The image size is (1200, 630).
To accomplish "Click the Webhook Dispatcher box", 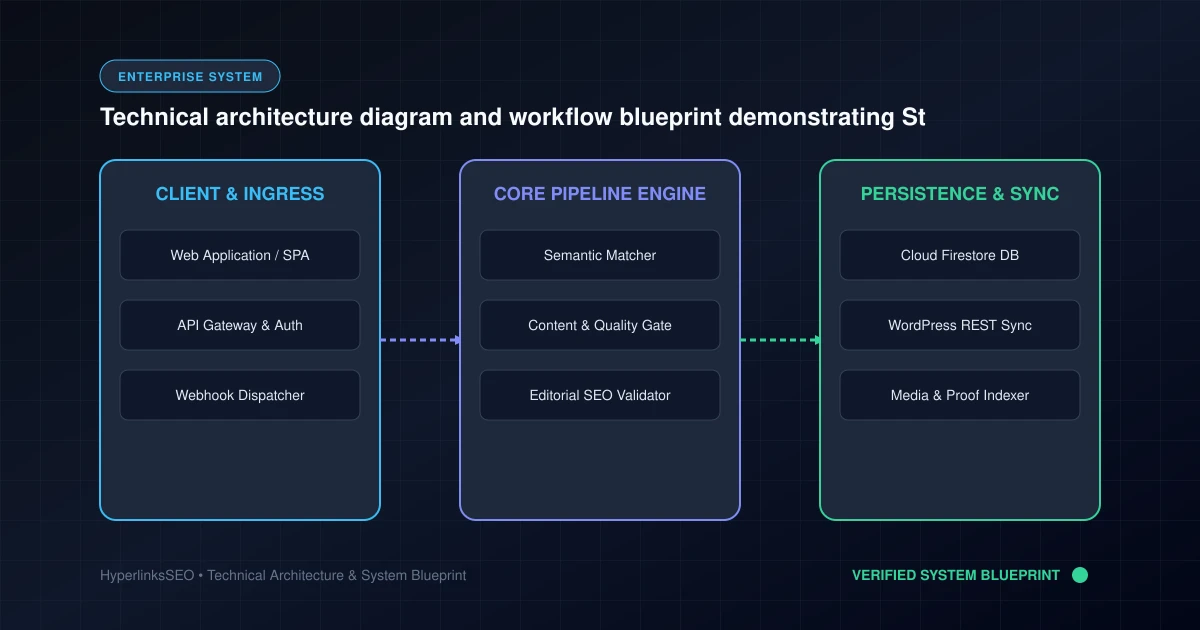I will 240,395.
